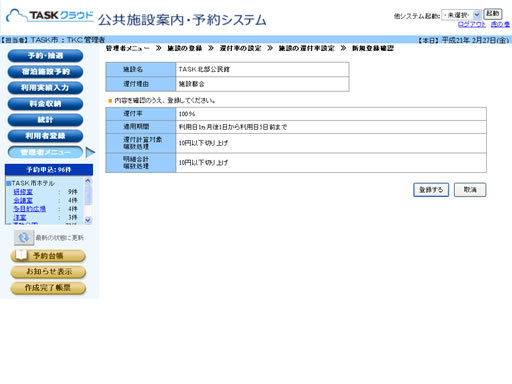512x384 pixels.
Task: Click the TASK北部公民館 facility name
Action: pyautogui.click(x=204, y=69)
